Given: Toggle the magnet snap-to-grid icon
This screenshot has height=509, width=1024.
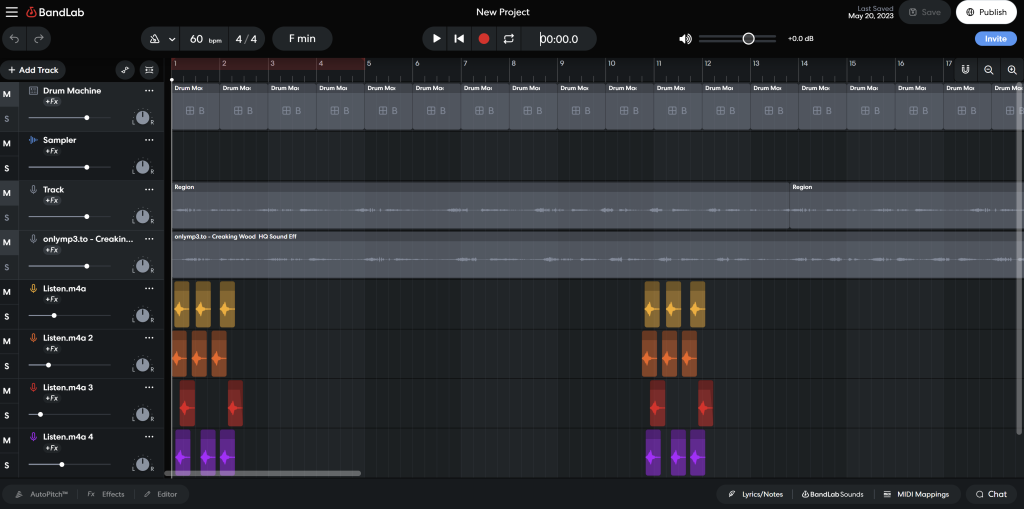Looking at the screenshot, I should pos(965,70).
